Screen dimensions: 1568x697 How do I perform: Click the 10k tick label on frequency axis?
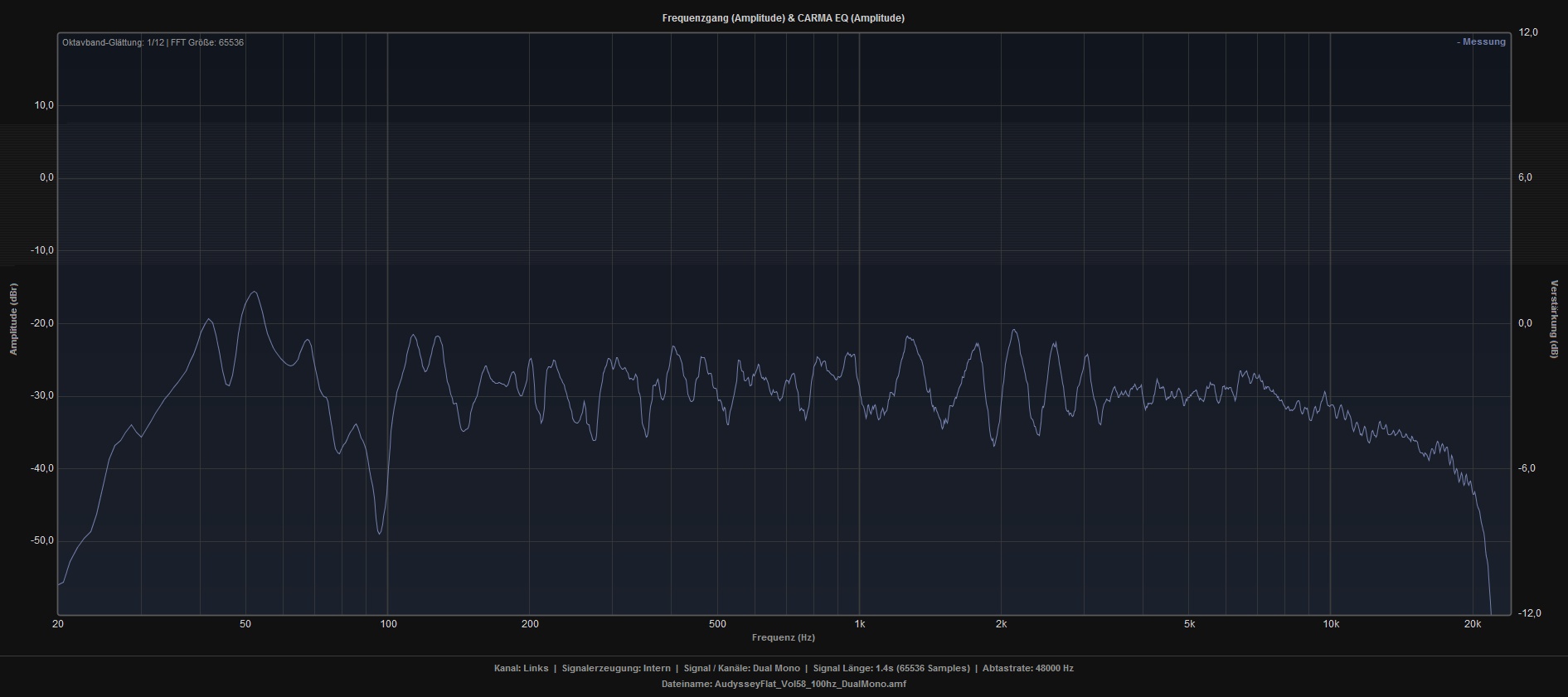tap(1331, 624)
